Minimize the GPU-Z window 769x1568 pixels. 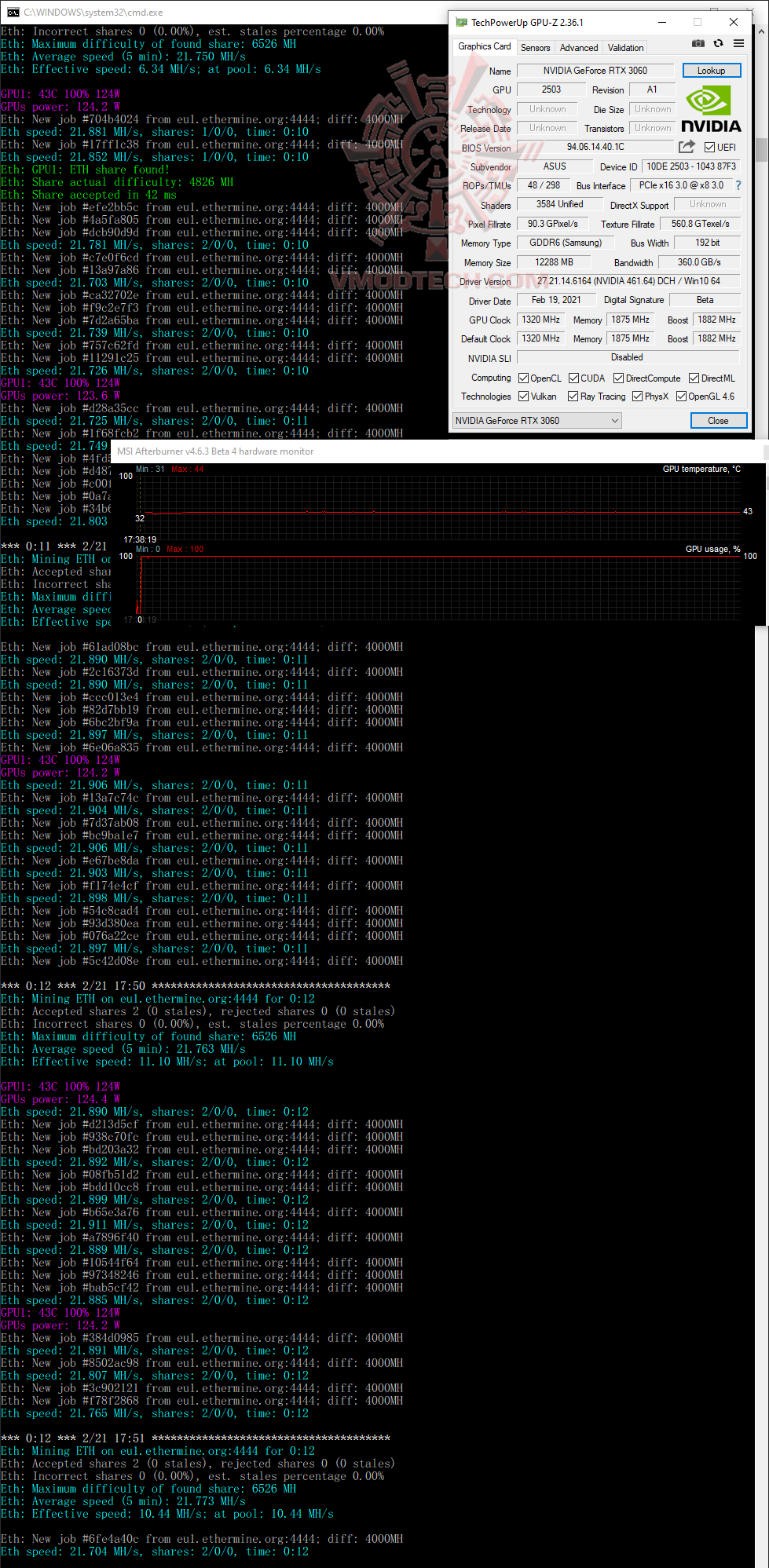pos(661,22)
